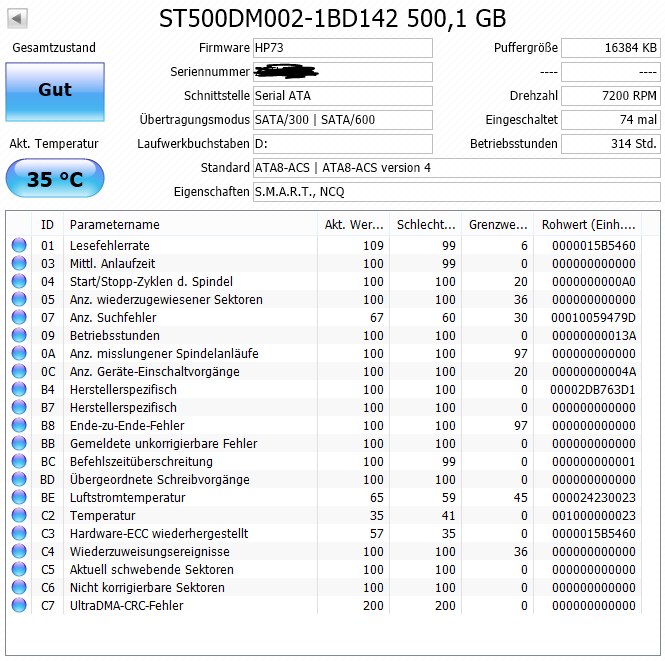Select the status circle for Lesefehlerrate
The width and height of the screenshot is (665, 661).
[19, 245]
